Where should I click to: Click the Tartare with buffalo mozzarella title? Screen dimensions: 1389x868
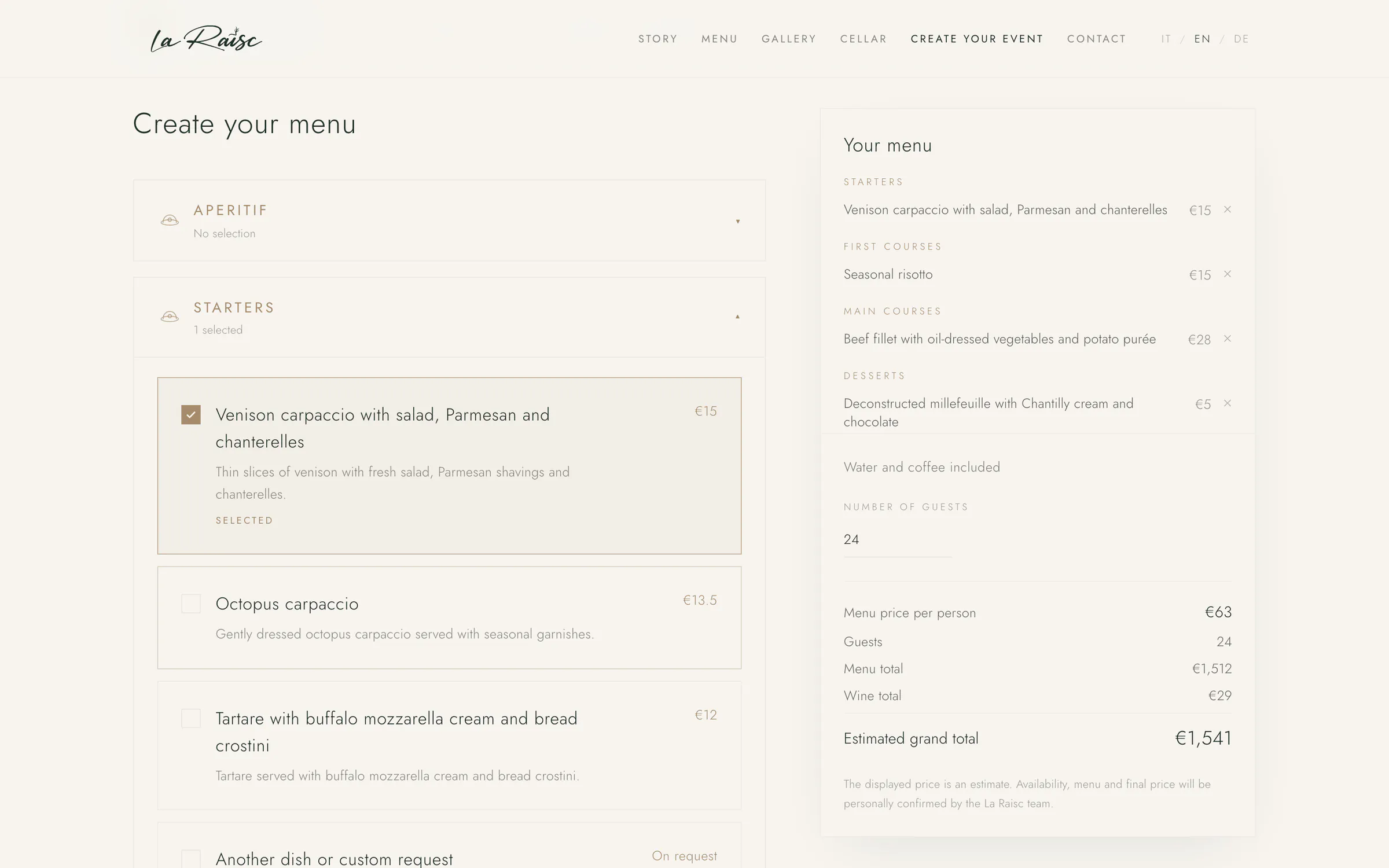pos(396,731)
